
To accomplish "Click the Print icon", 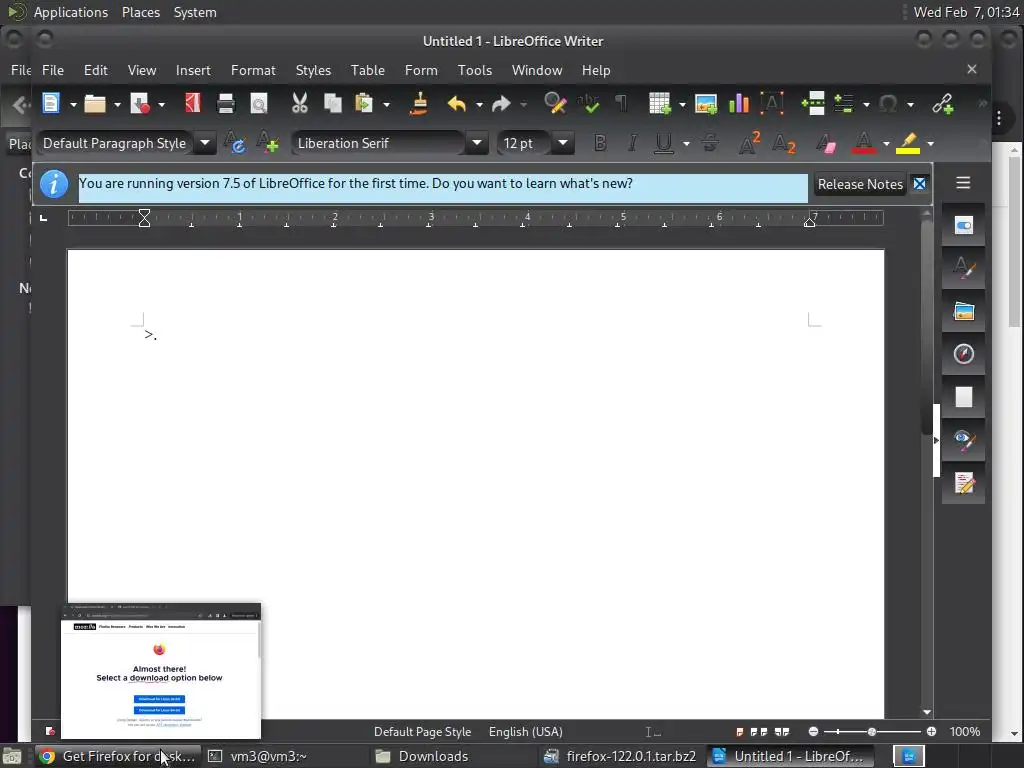I will pos(226,103).
